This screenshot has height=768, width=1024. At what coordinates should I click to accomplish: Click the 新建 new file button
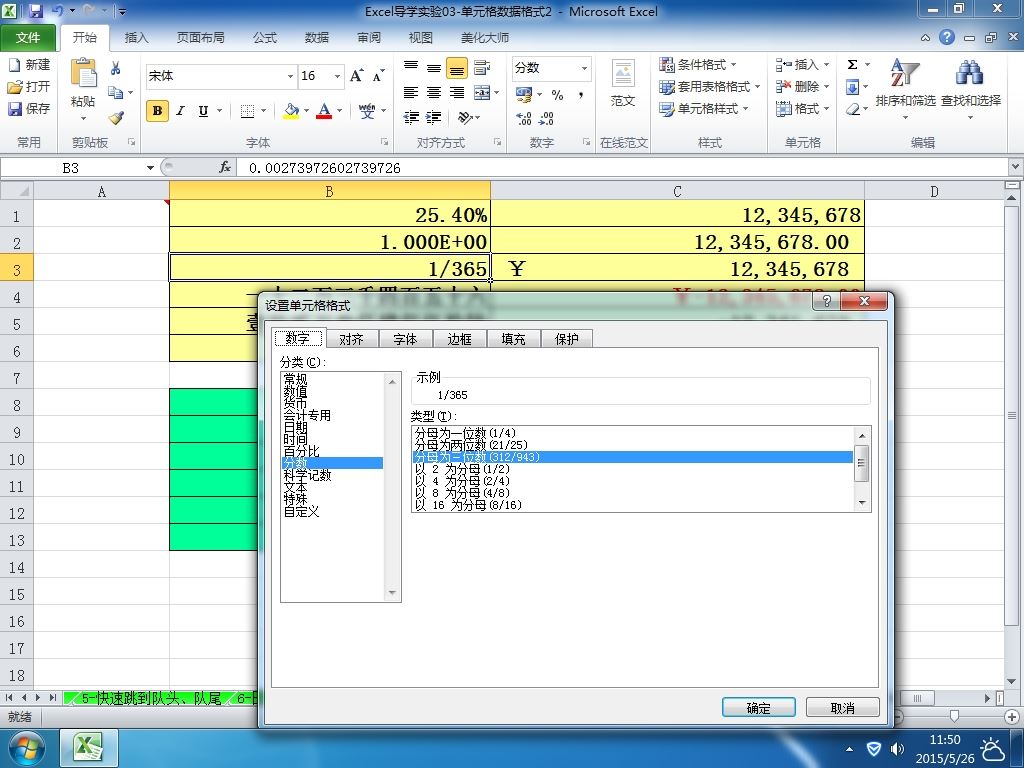coord(29,65)
